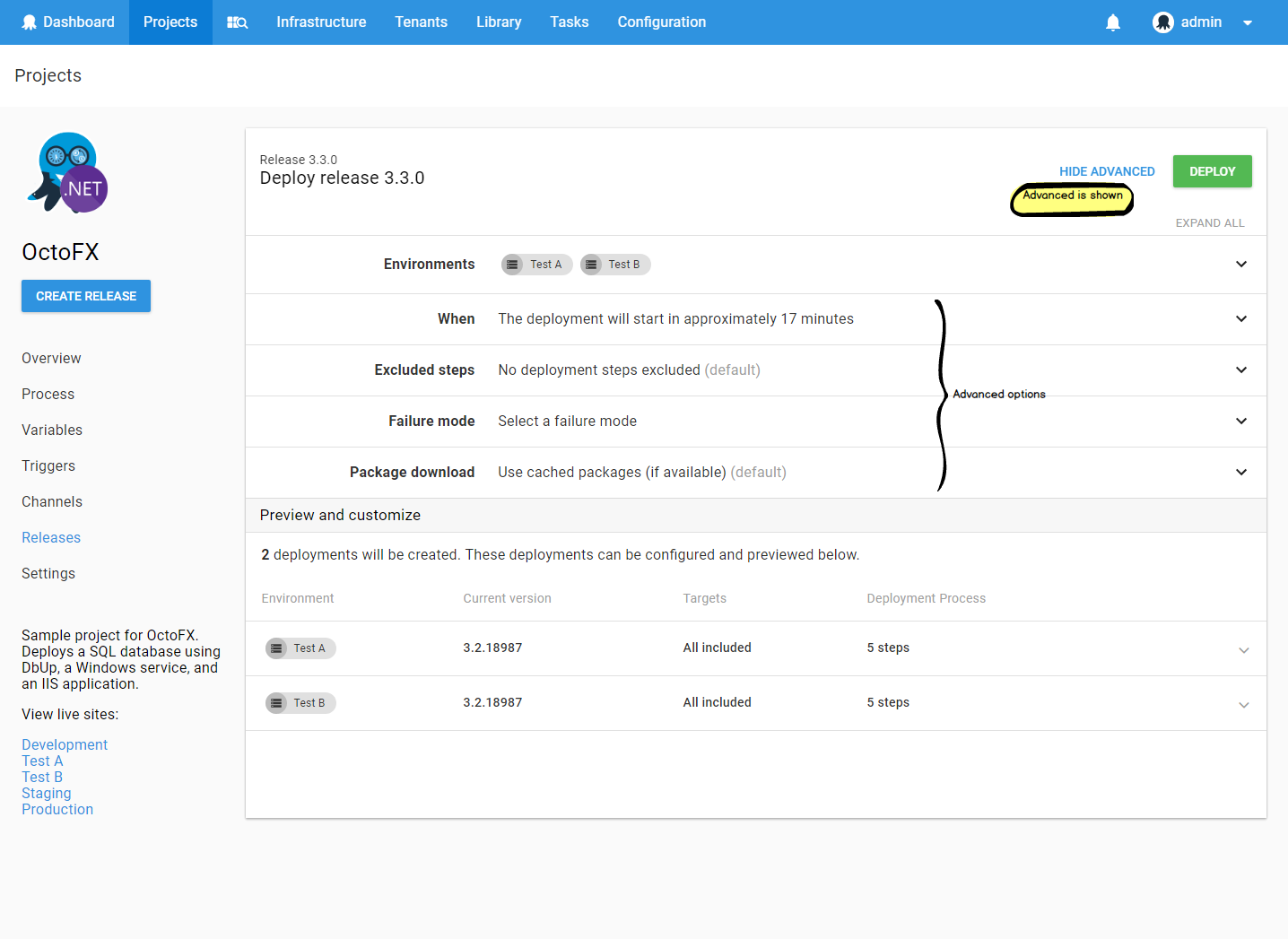The width and height of the screenshot is (1288, 939).
Task: Expand the Package download section
Action: pyautogui.click(x=1241, y=472)
